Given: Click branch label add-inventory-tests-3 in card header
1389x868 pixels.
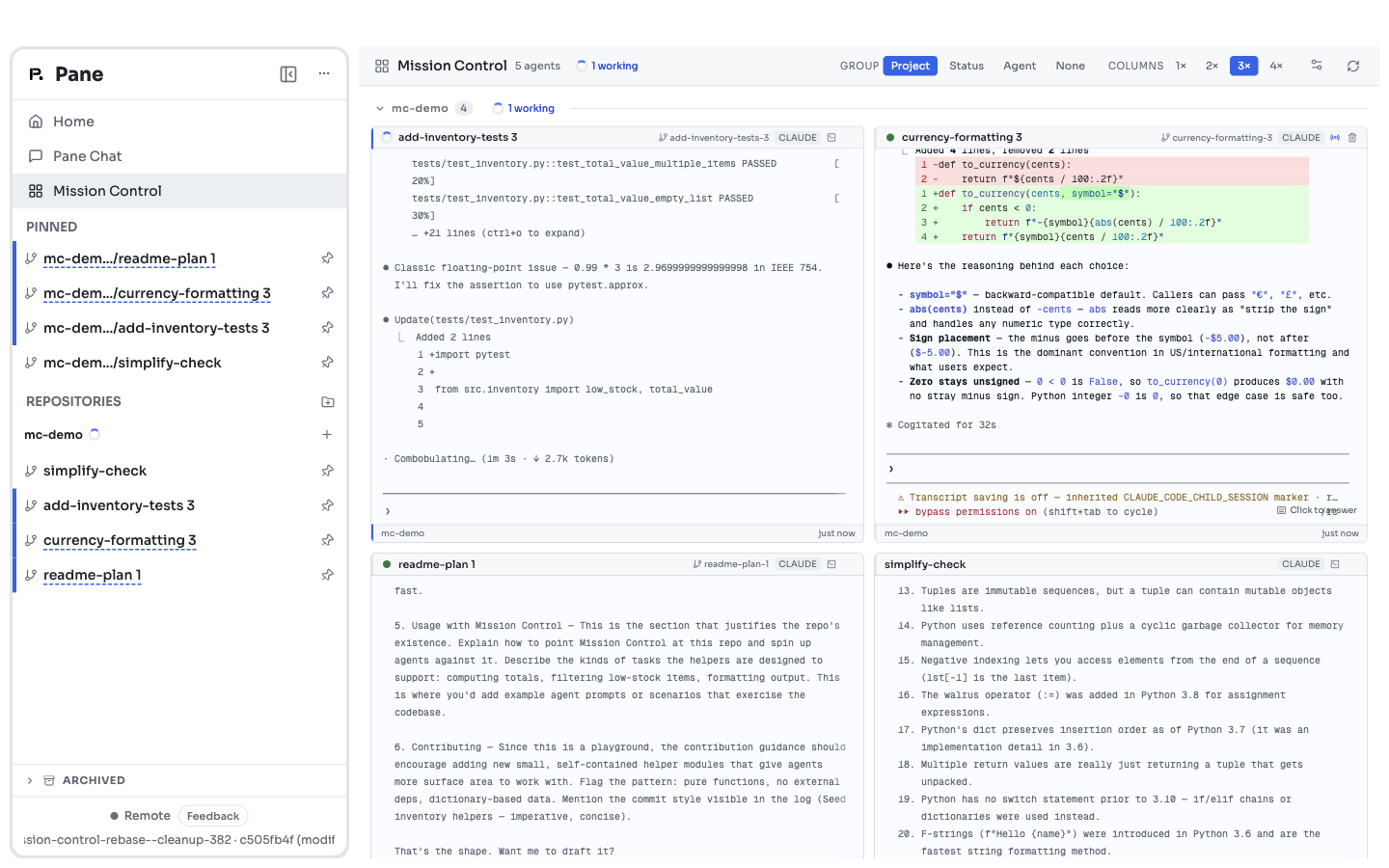Looking at the screenshot, I should tap(714, 138).
